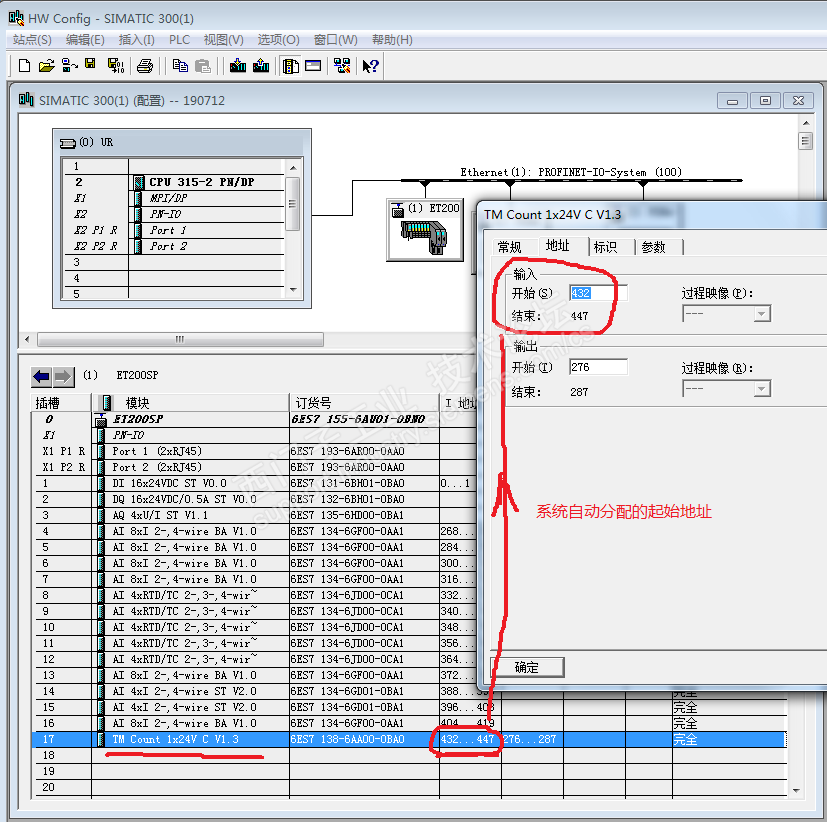Screen dimensions: 827x822
Task: Click the station view vertical scroll up arrow
Action: point(805,123)
